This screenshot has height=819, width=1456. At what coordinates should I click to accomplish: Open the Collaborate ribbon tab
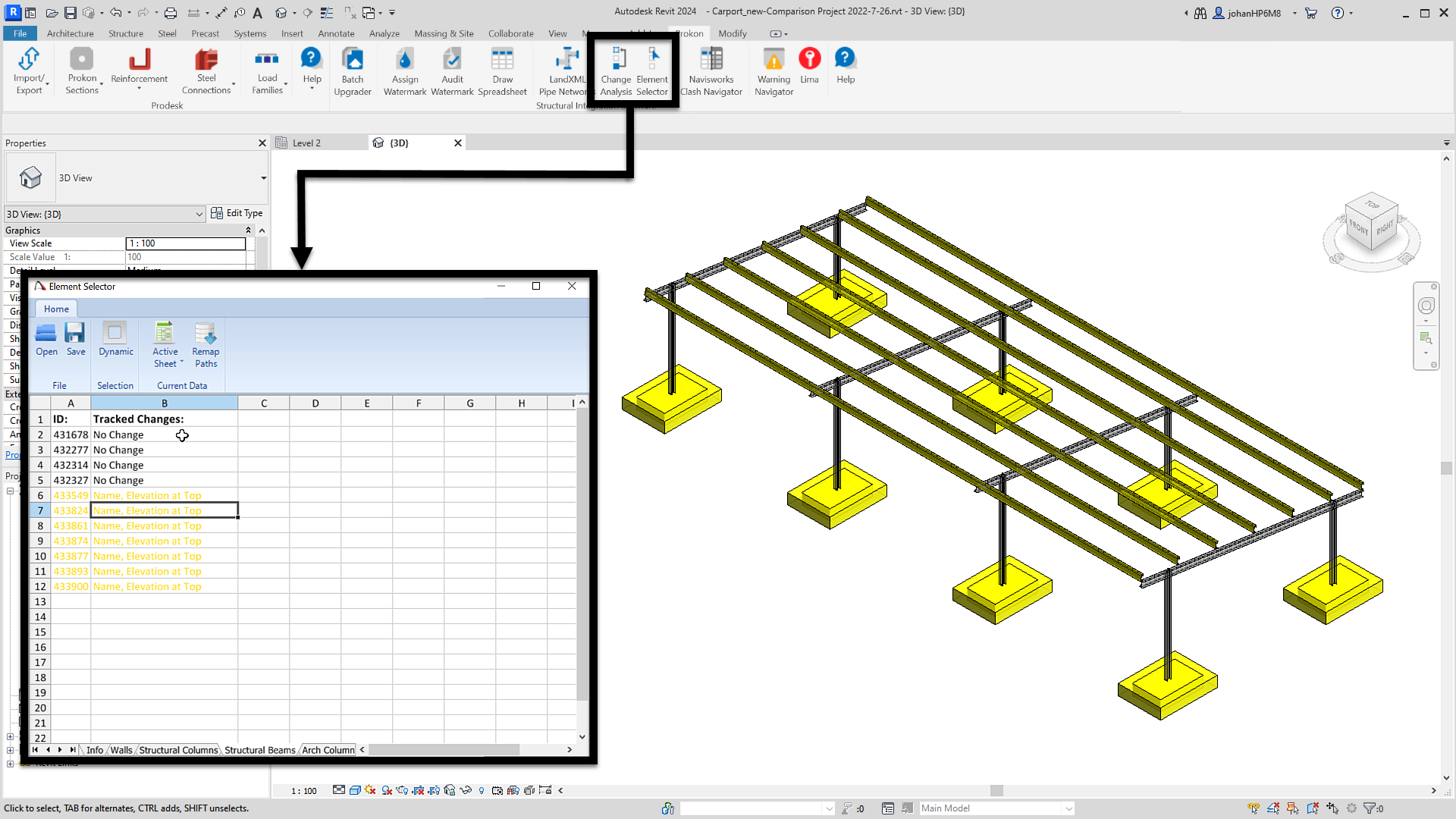pyautogui.click(x=510, y=33)
